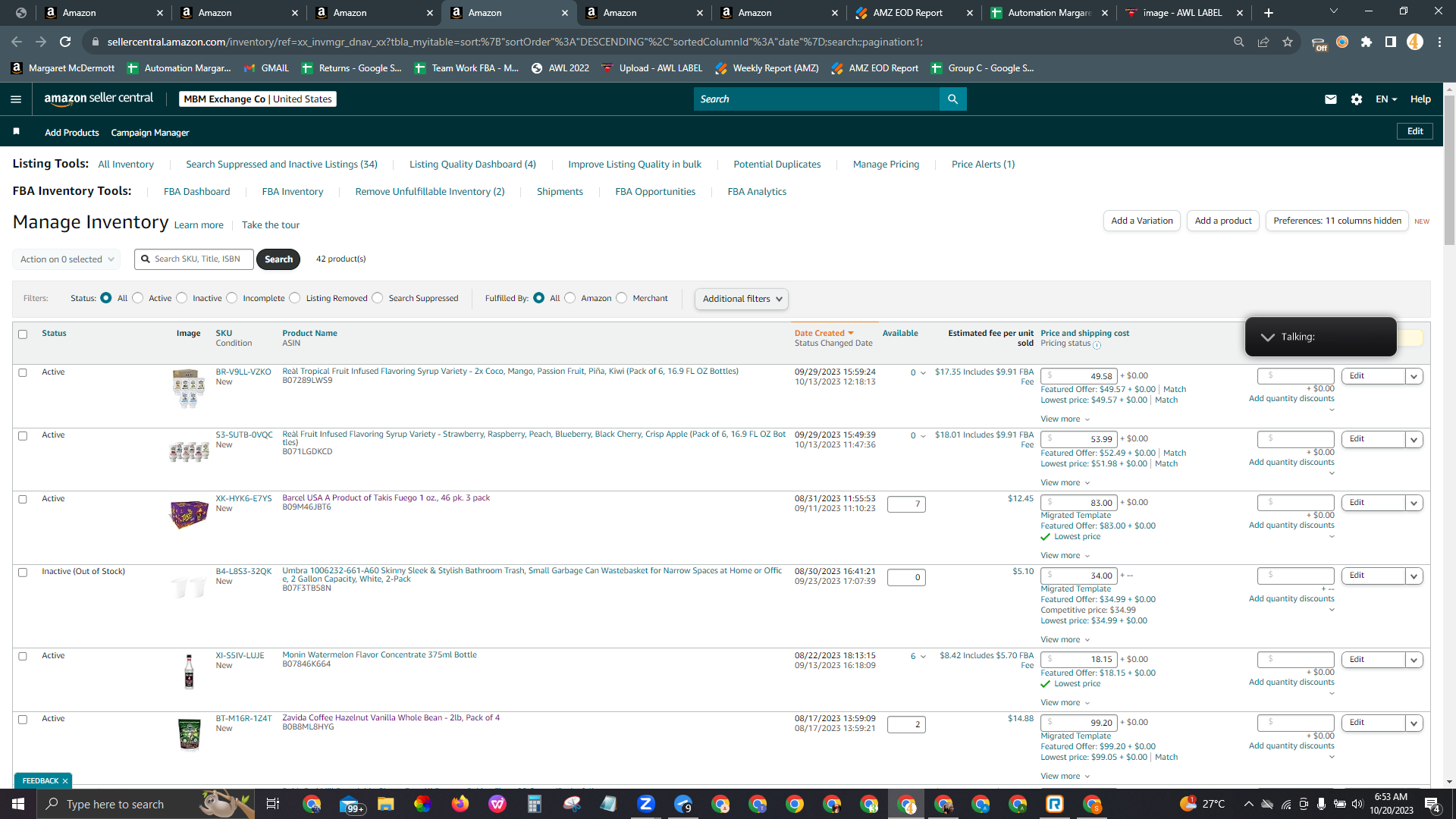Open the Windows Start menu
The height and width of the screenshot is (819, 1456).
pyautogui.click(x=18, y=804)
